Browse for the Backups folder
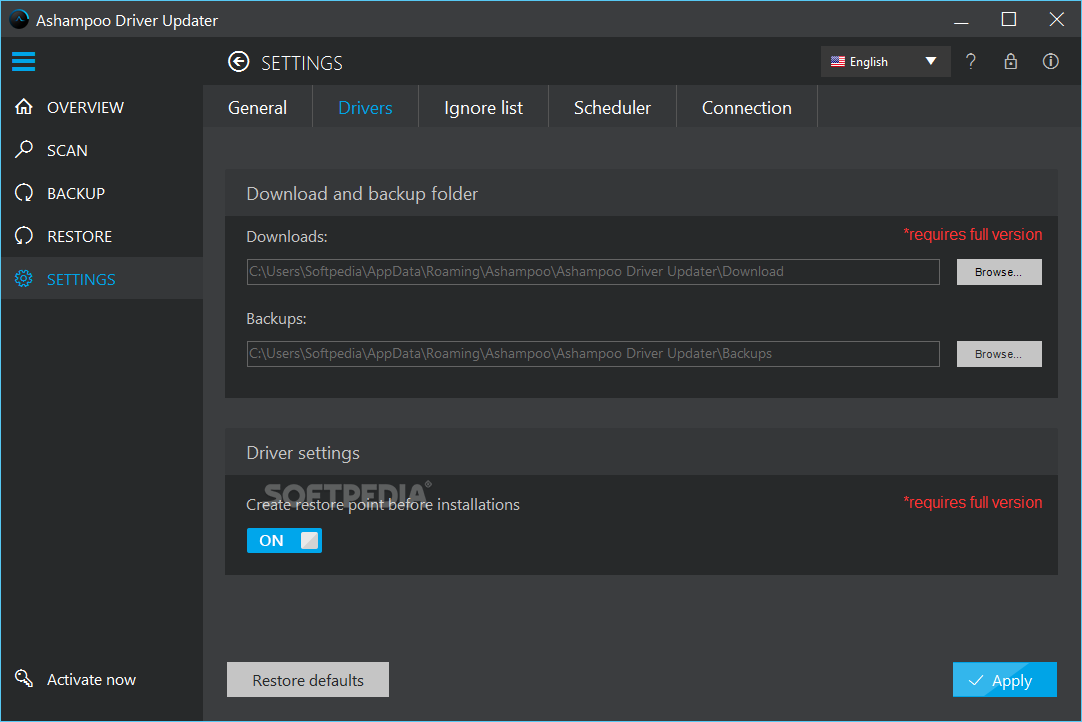 tap(999, 354)
